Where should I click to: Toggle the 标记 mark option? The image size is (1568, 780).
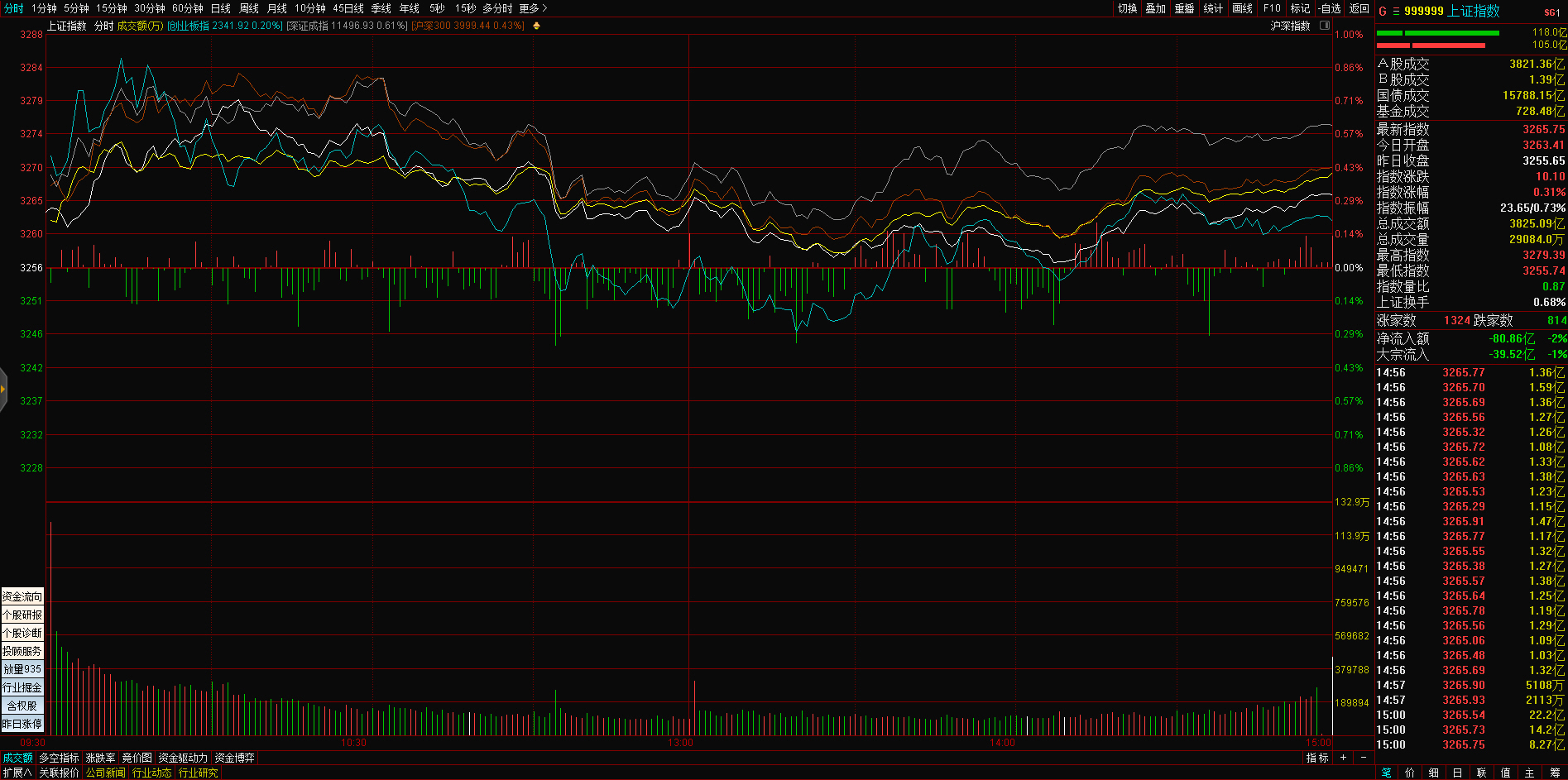click(x=1300, y=8)
